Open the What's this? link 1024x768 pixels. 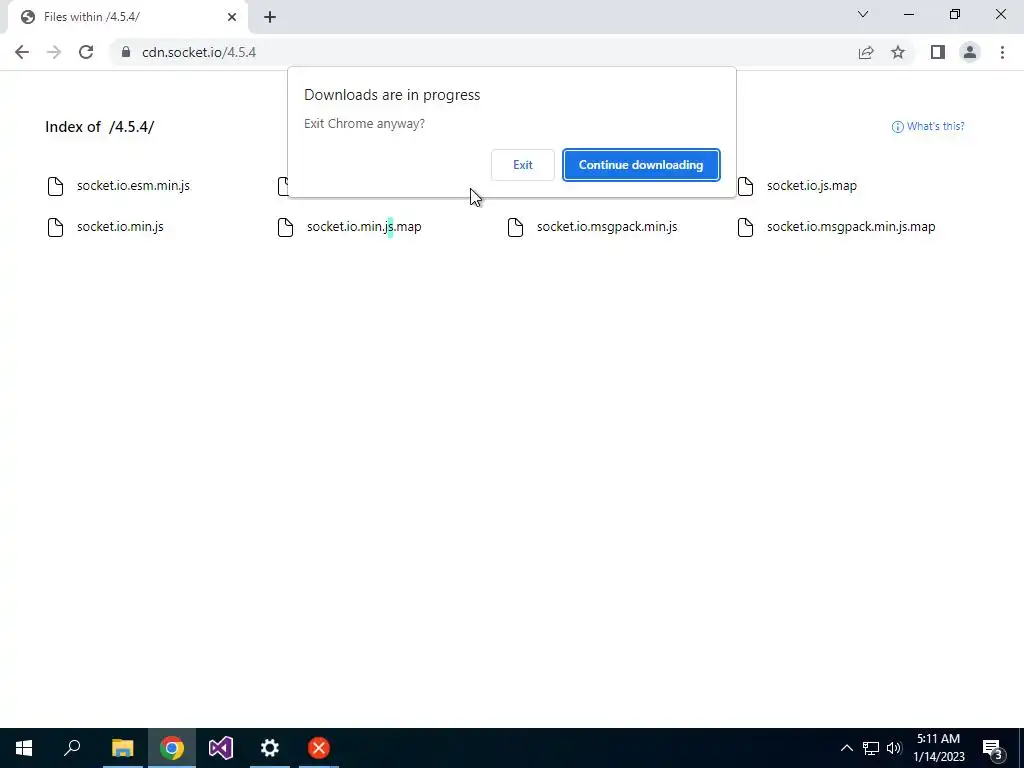coord(928,126)
